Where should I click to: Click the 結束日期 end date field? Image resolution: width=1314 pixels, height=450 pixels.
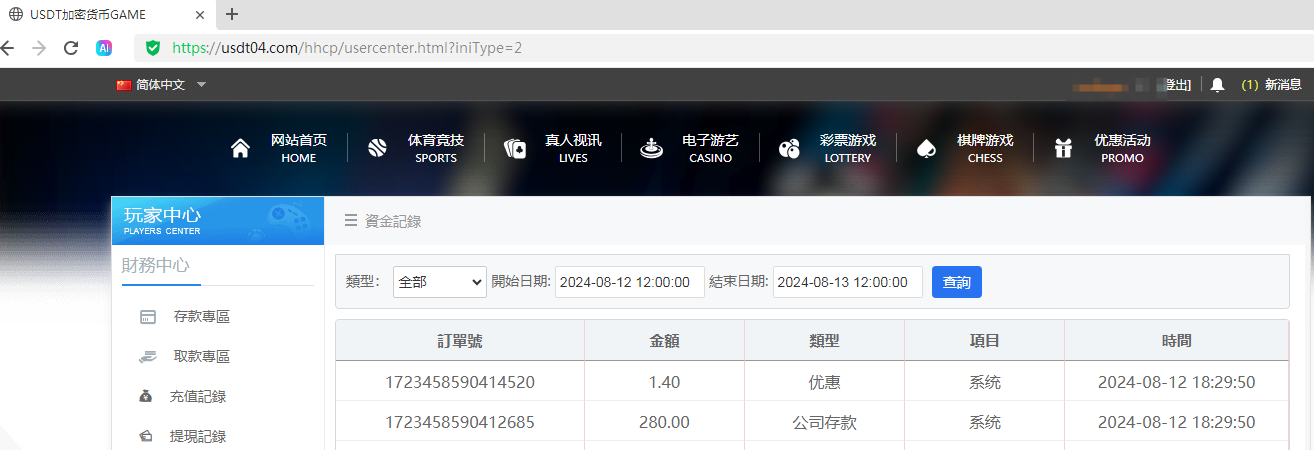(848, 282)
